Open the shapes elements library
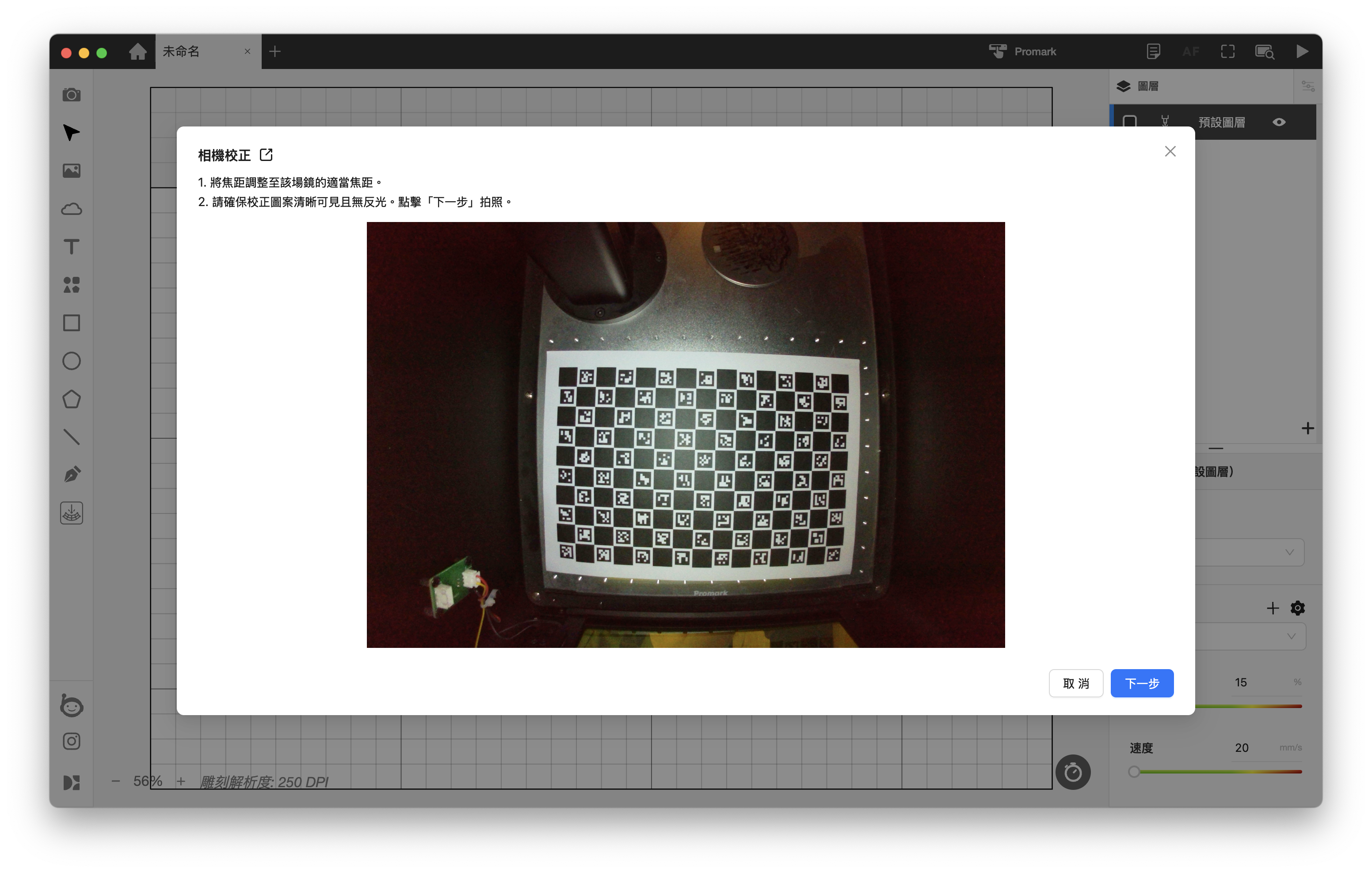Image resolution: width=1372 pixels, height=873 pixels. [71, 284]
